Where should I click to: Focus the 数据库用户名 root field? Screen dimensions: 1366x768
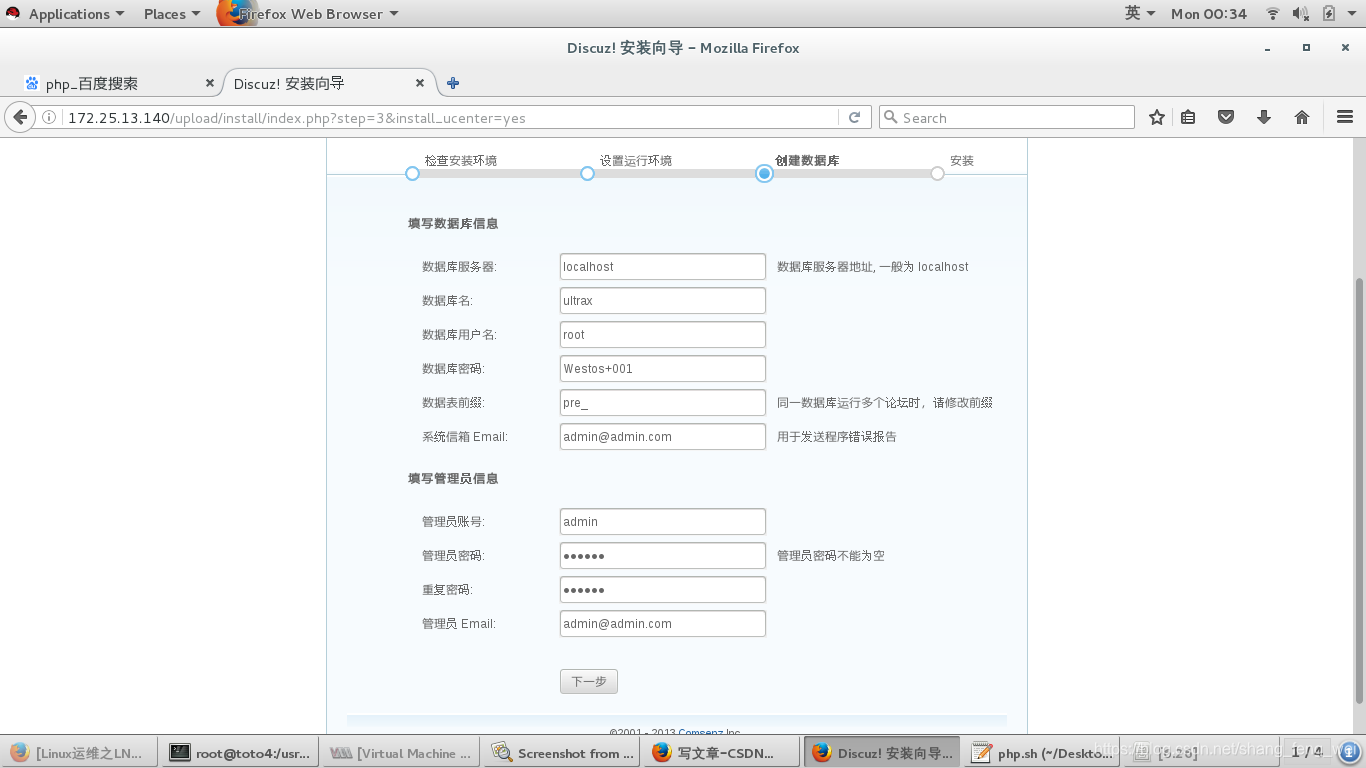[x=663, y=335]
